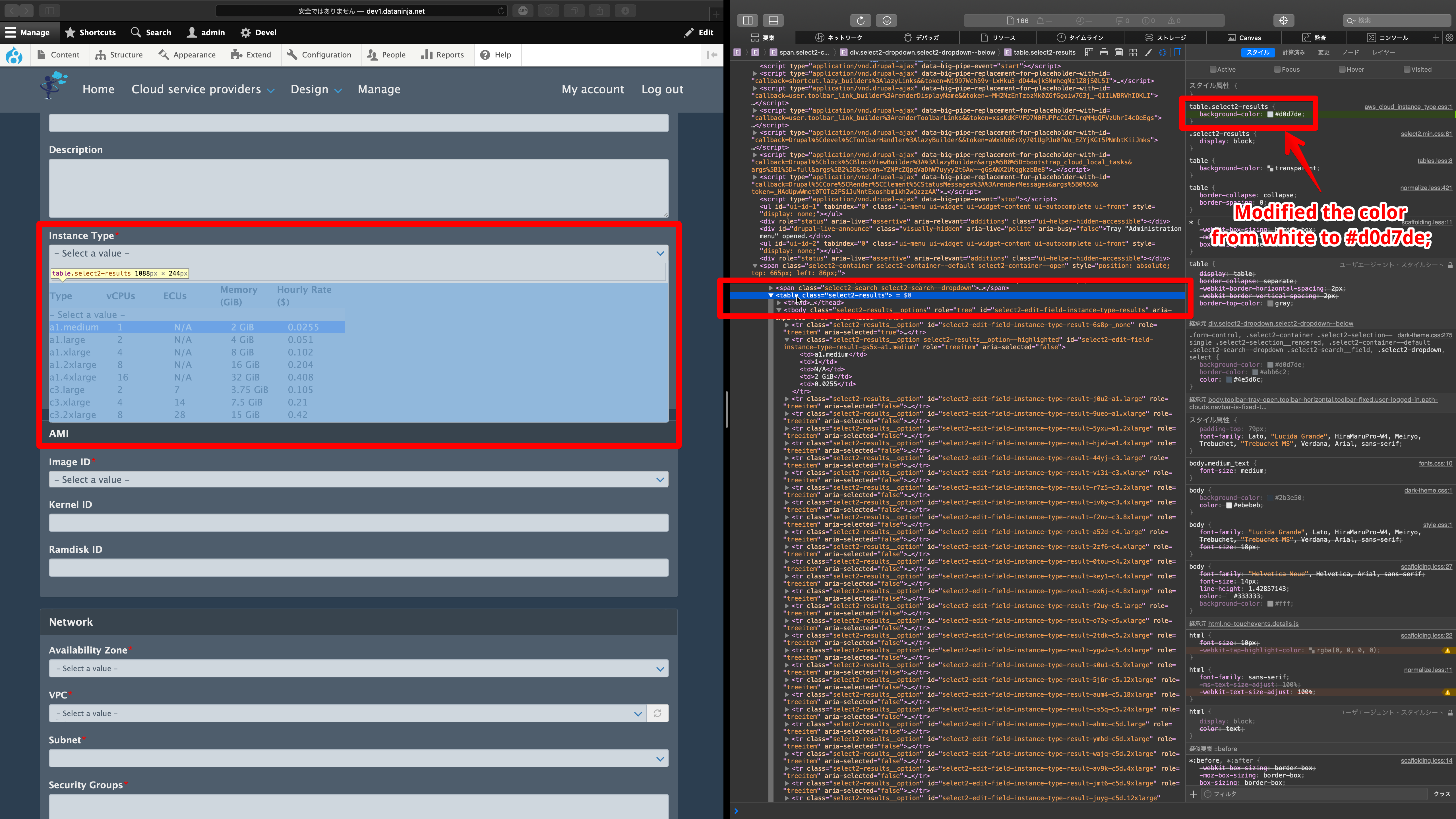Viewport: 1456px width, 819px height.
Task: Expand Cloud service providers menu
Action: 271,90
